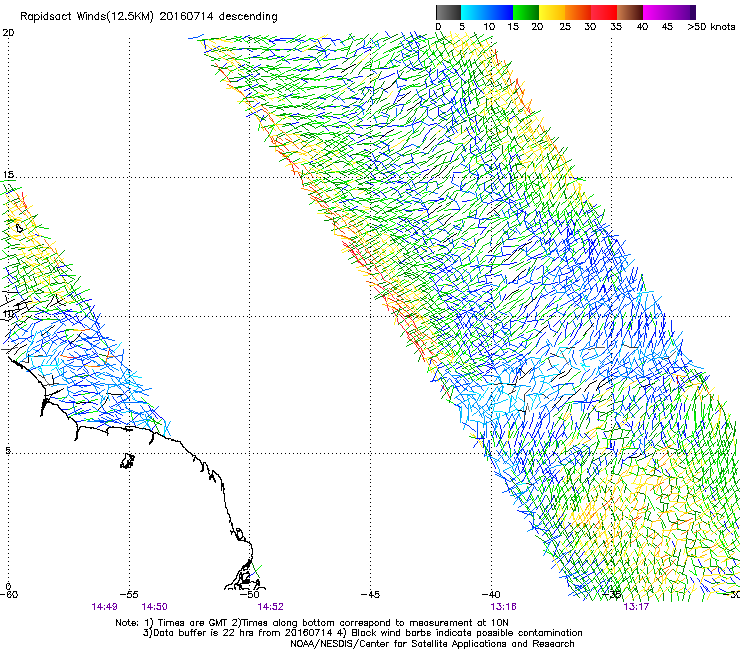740x650 pixels.
Task: Click the orange 25–30 knots legend segment
Action: pyautogui.click(x=578, y=12)
